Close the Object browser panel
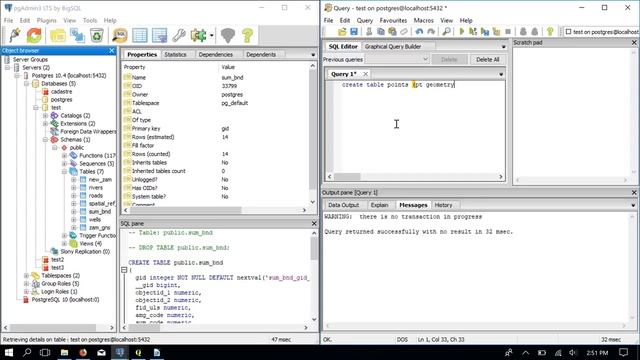This screenshot has width=640, height=360. [x=112, y=51]
